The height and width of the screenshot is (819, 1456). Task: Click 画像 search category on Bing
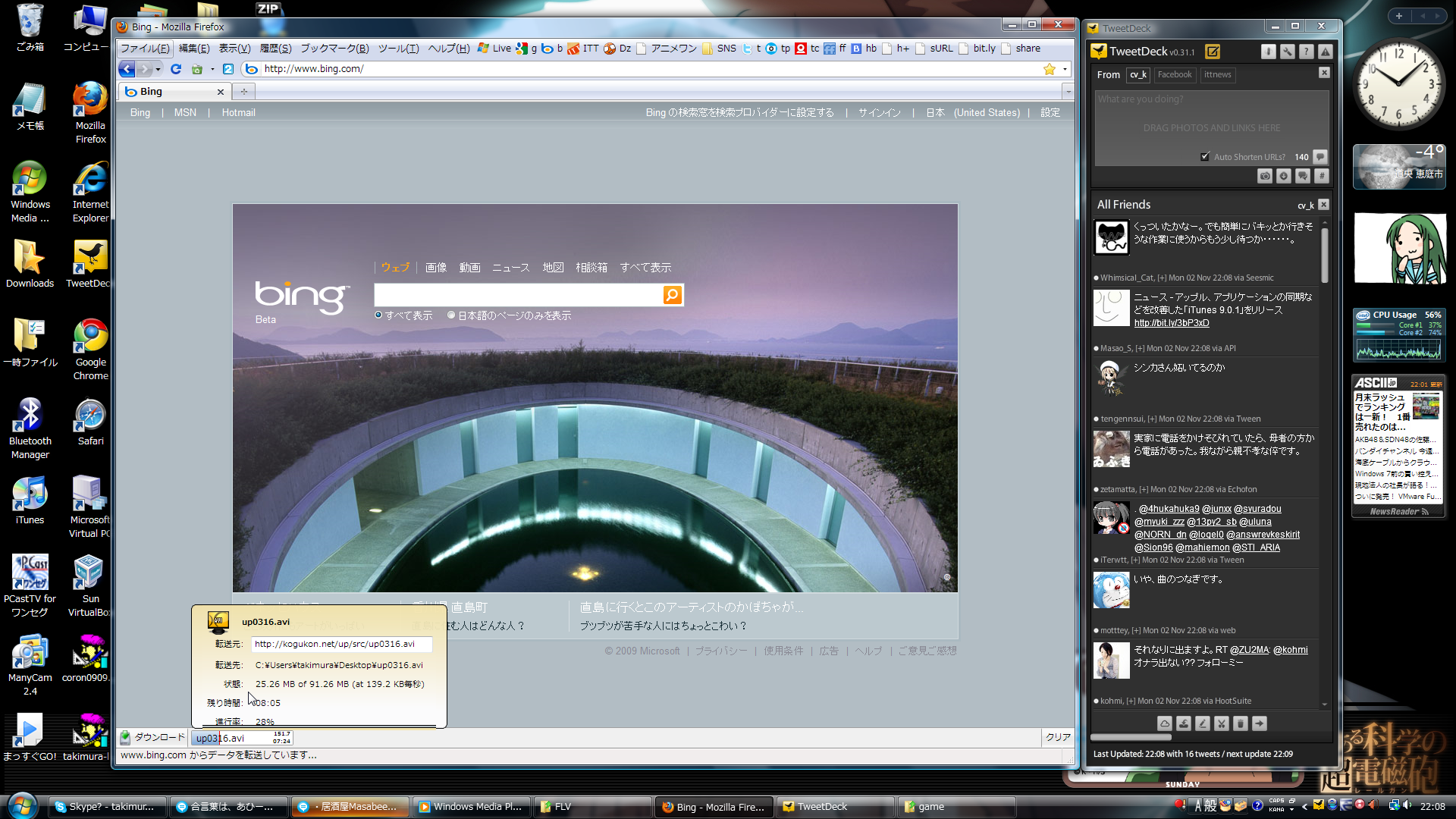click(435, 268)
